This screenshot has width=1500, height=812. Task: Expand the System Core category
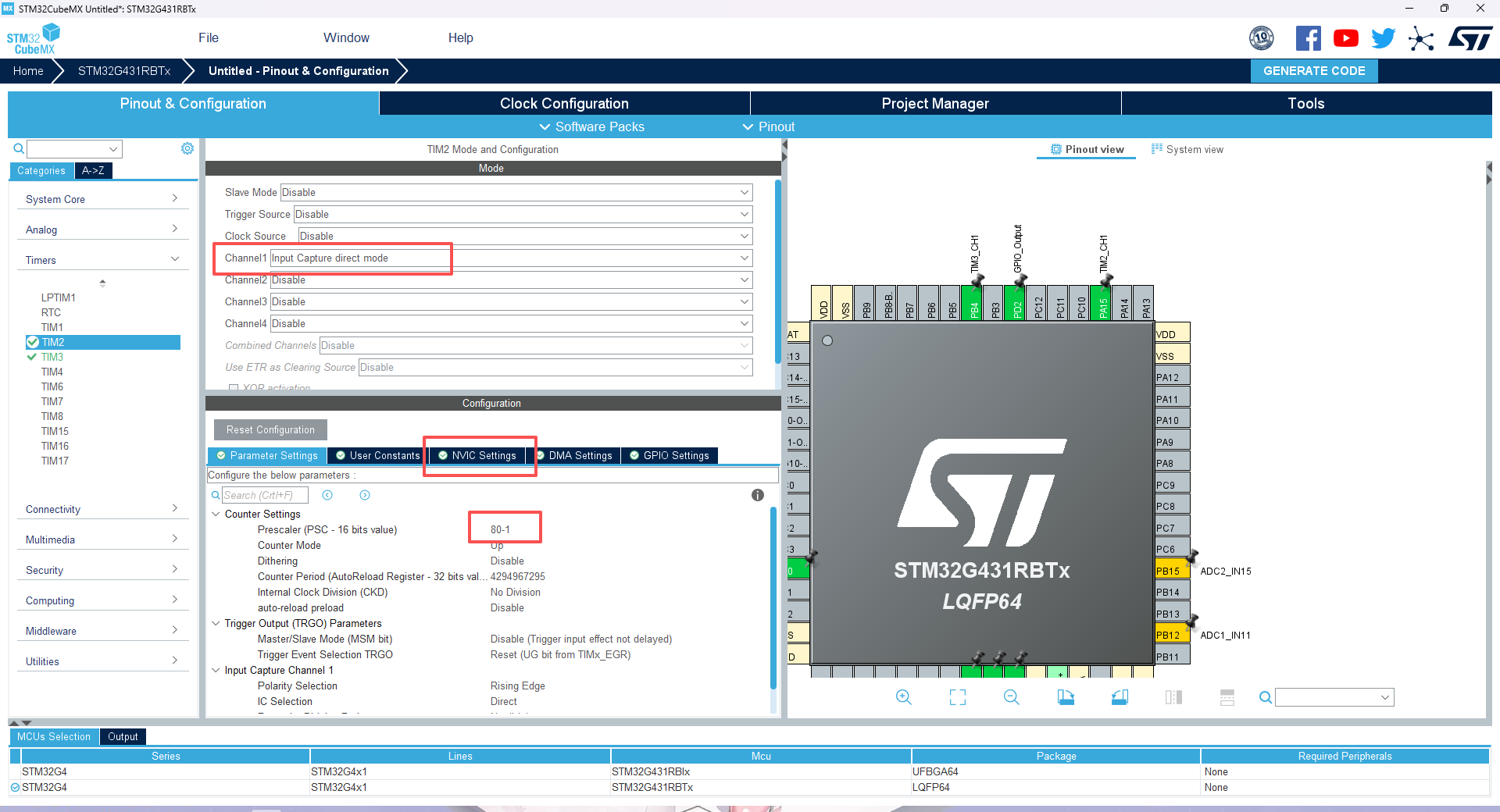pyautogui.click(x=102, y=199)
